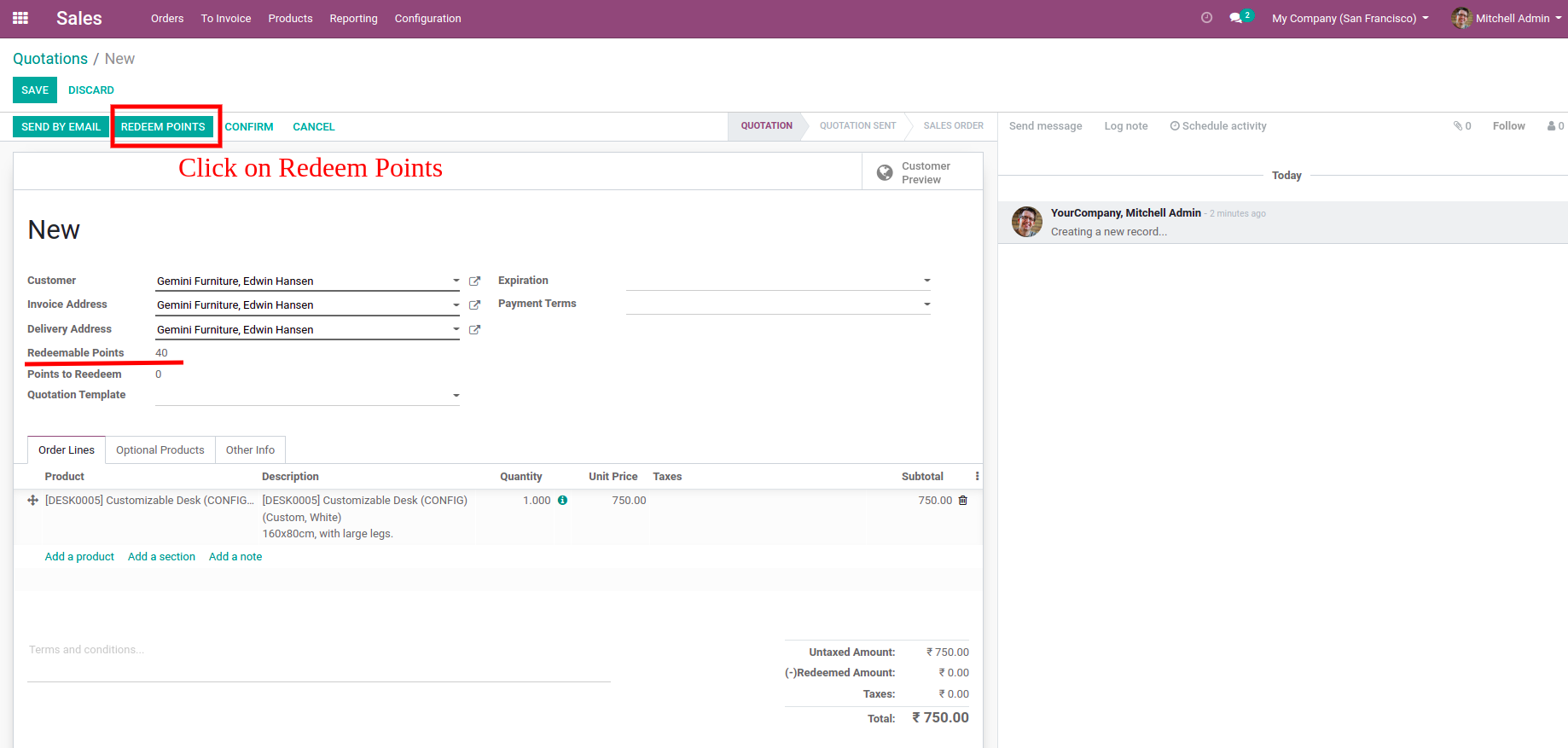The width and height of the screenshot is (1568, 748).
Task: Open column options kebab in order table
Action: [x=977, y=477]
